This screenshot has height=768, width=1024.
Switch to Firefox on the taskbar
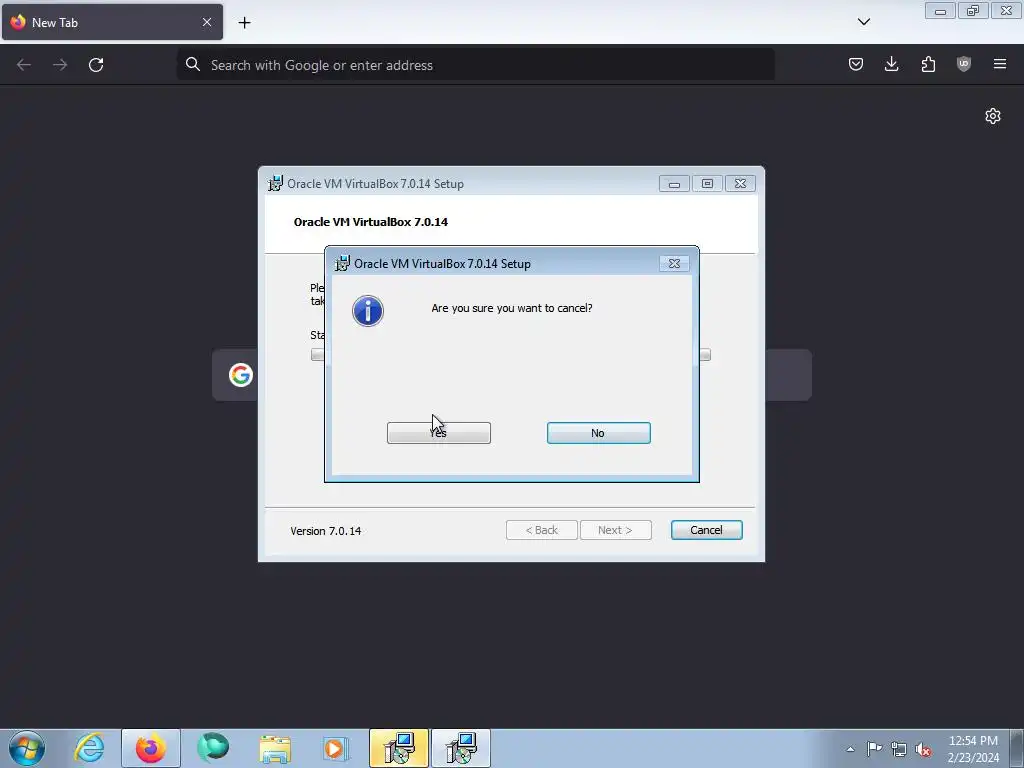coord(151,748)
